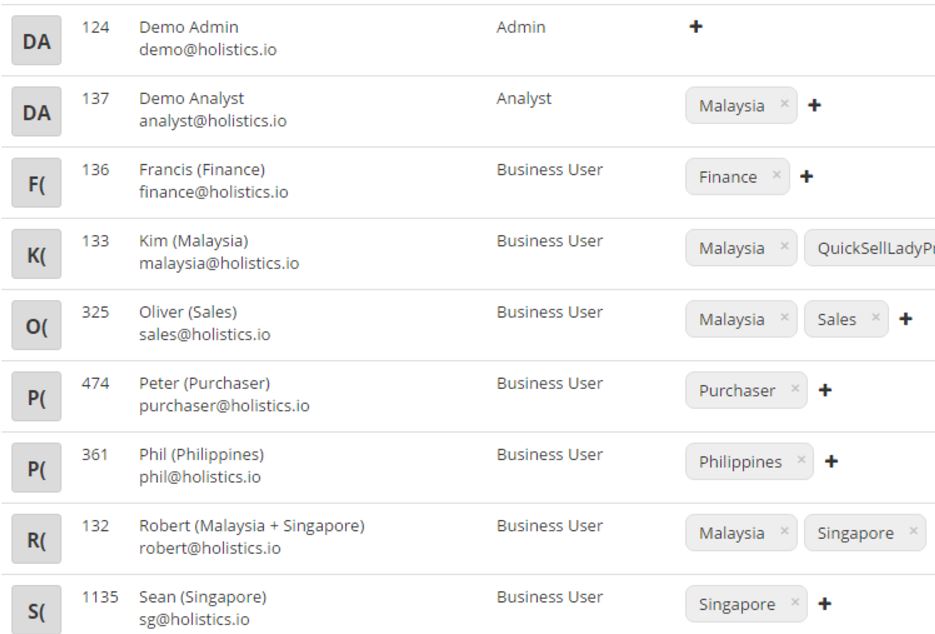Click the DA avatar for Demo Admin
Image resolution: width=935 pixels, height=634 pixels.
[36, 41]
